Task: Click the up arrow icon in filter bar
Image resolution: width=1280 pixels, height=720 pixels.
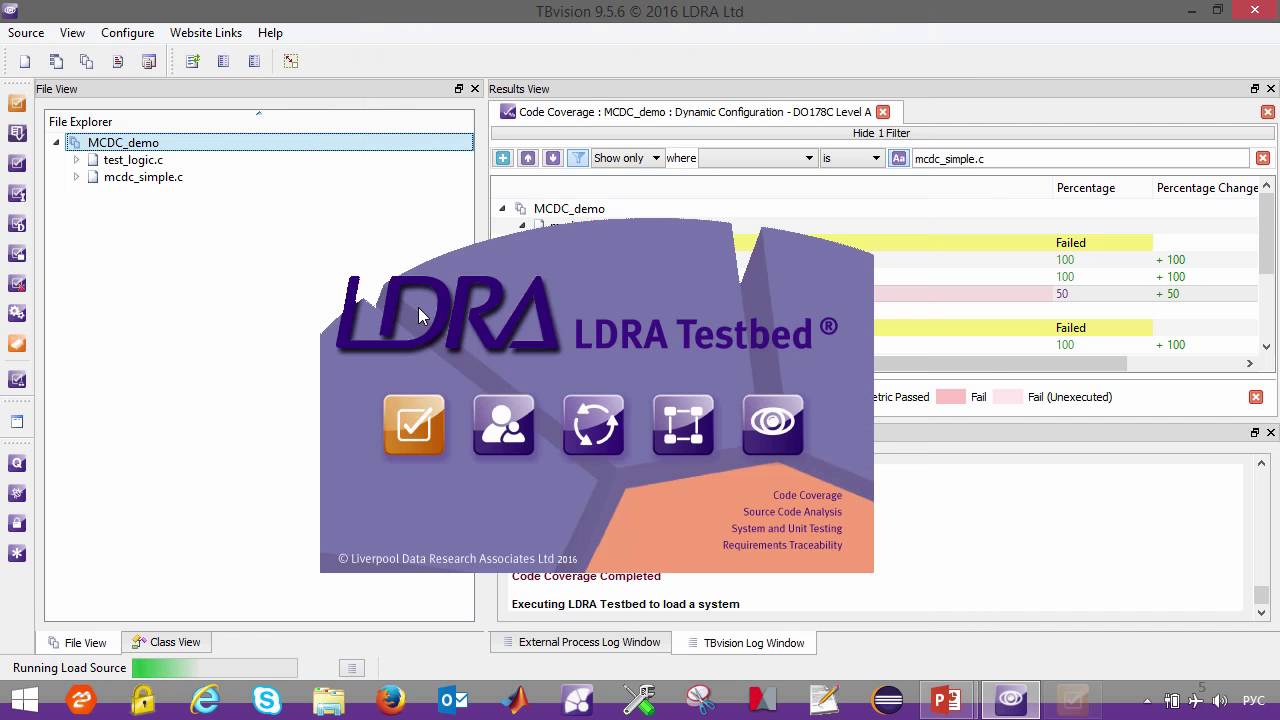Action: 528,158
